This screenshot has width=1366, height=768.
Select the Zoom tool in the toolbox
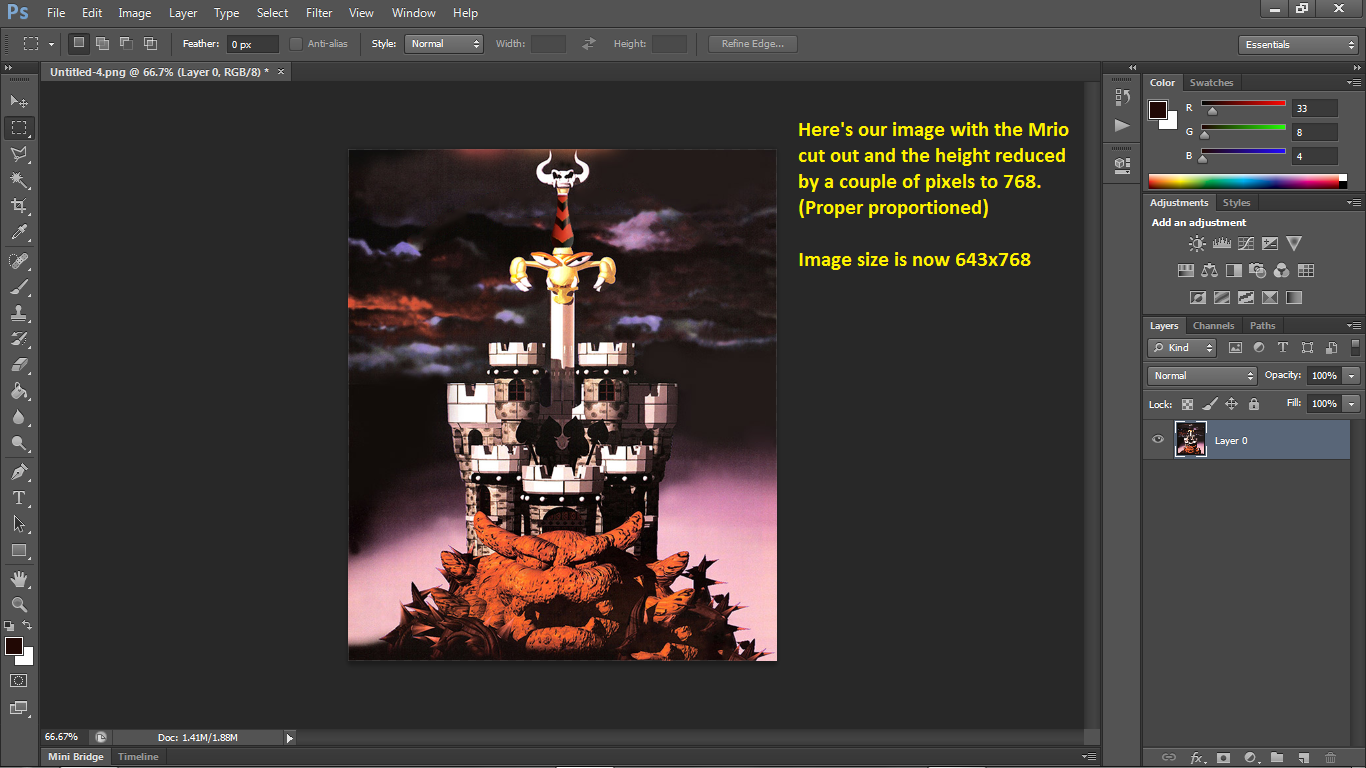coord(19,605)
